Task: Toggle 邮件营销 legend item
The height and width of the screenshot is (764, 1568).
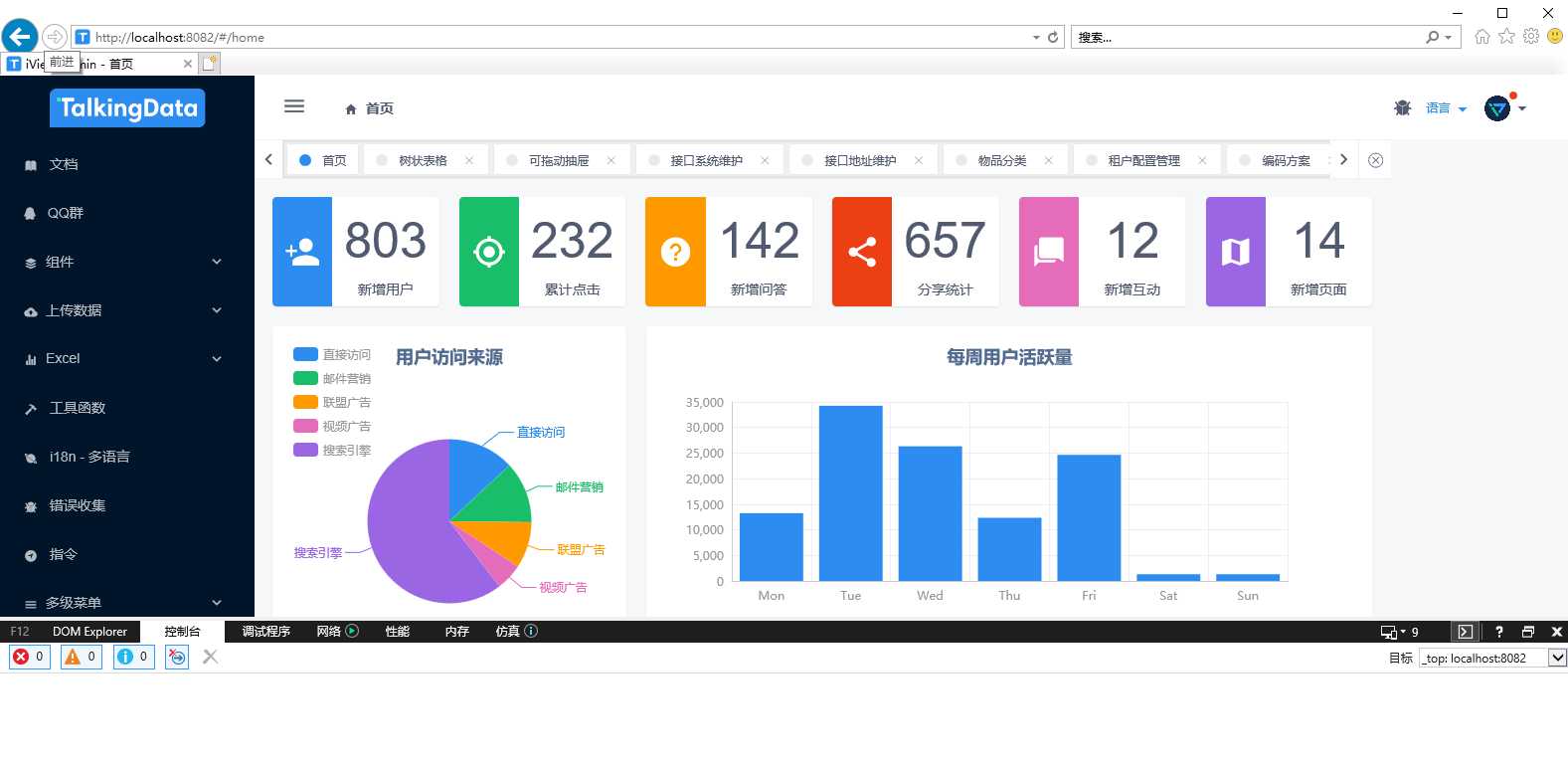Action: click(332, 378)
